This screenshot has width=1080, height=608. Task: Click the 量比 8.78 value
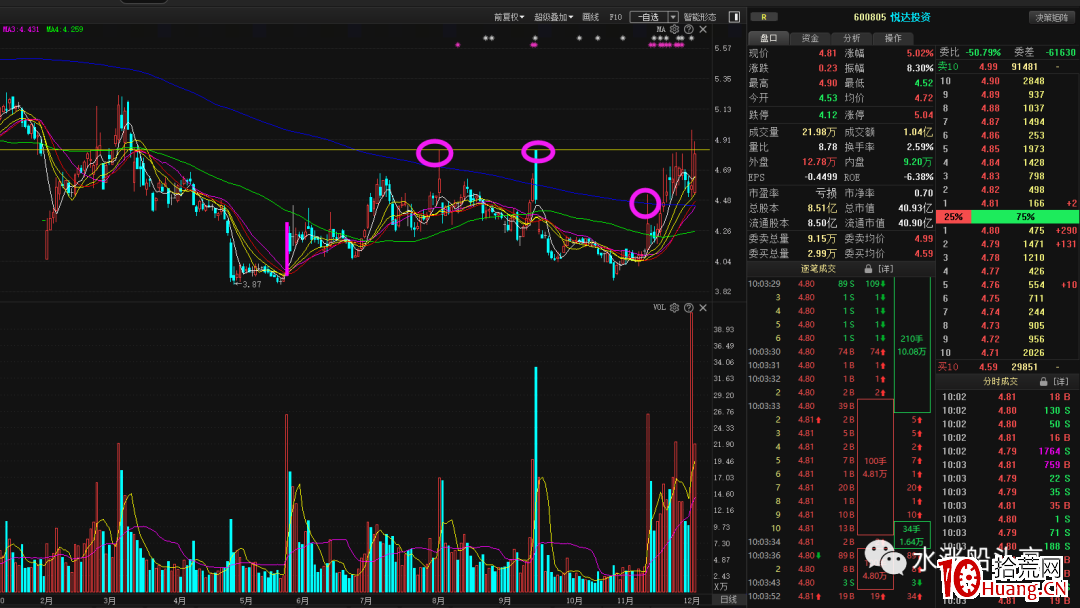pyautogui.click(x=827, y=147)
